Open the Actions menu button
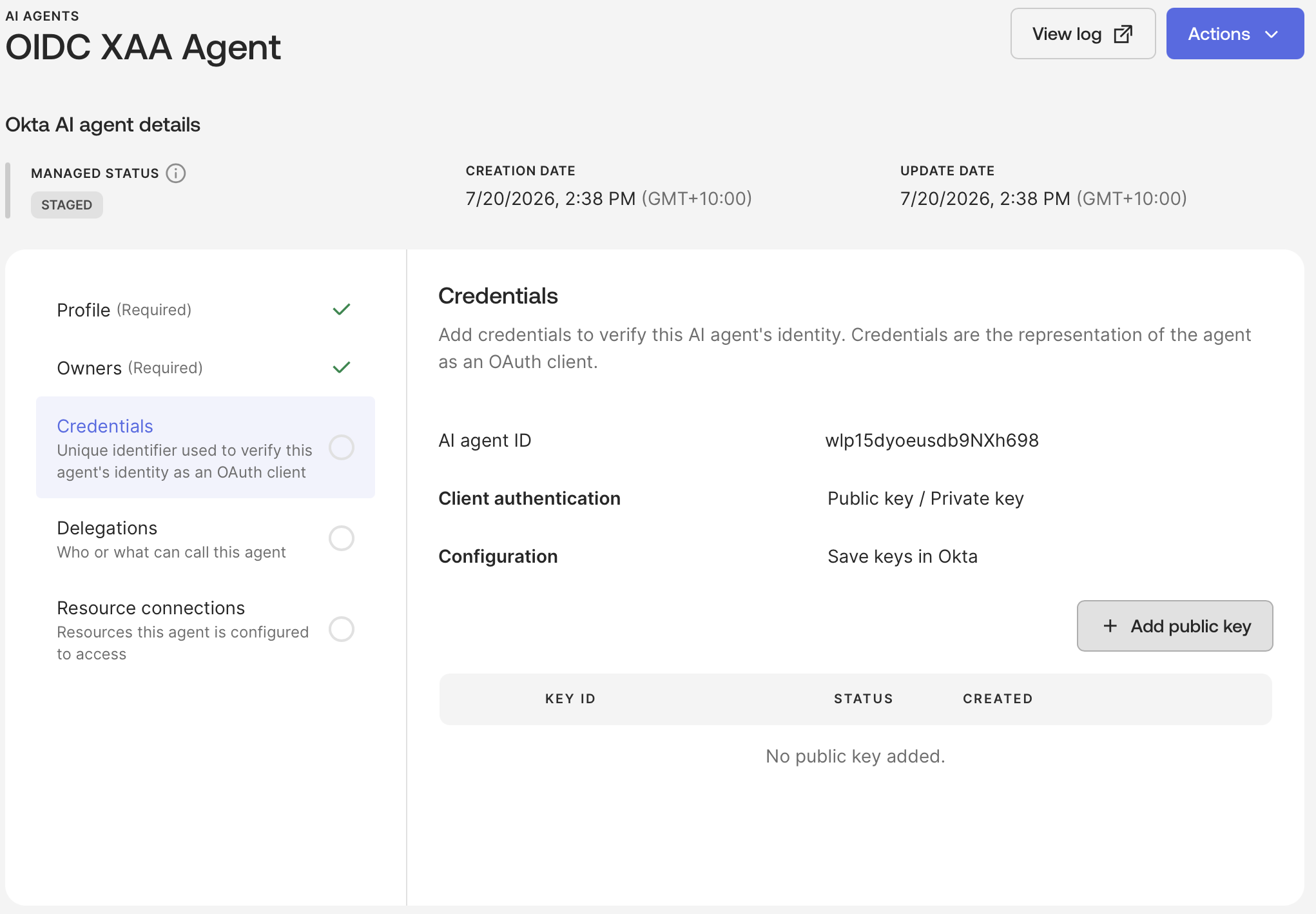This screenshot has height=914, width=1316. 1235,34
